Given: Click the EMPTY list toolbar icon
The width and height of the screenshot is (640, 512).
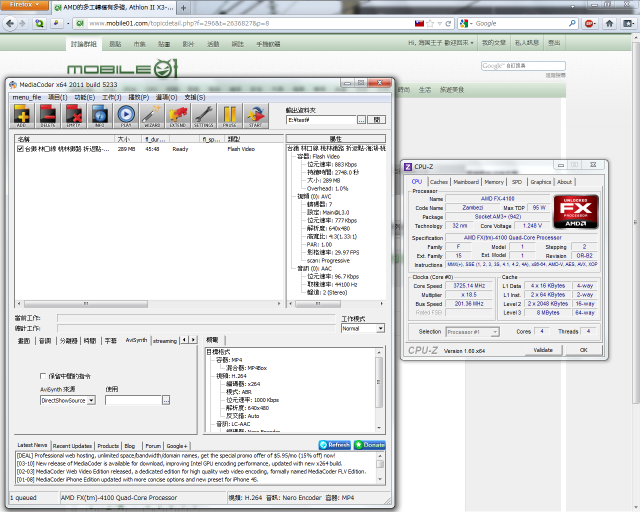Looking at the screenshot, I should 74,116.
